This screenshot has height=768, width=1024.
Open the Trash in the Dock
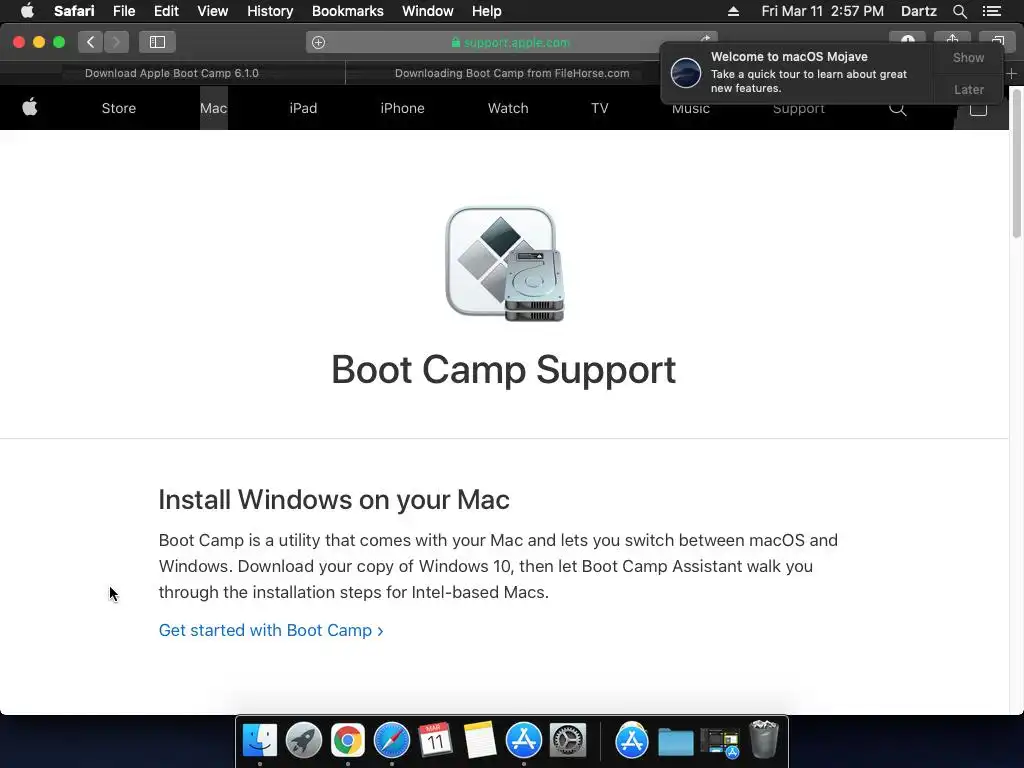point(763,739)
